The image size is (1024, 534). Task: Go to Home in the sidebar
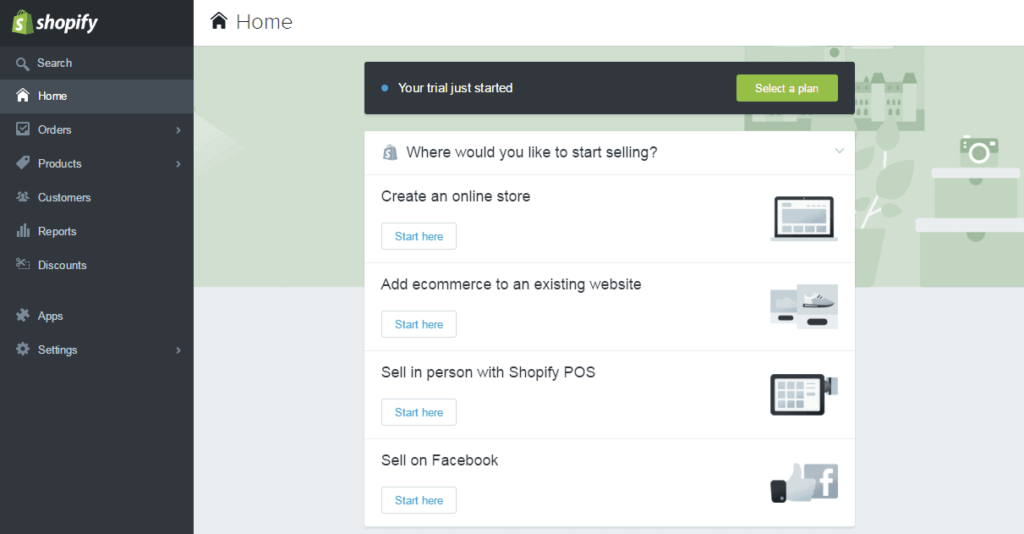52,96
